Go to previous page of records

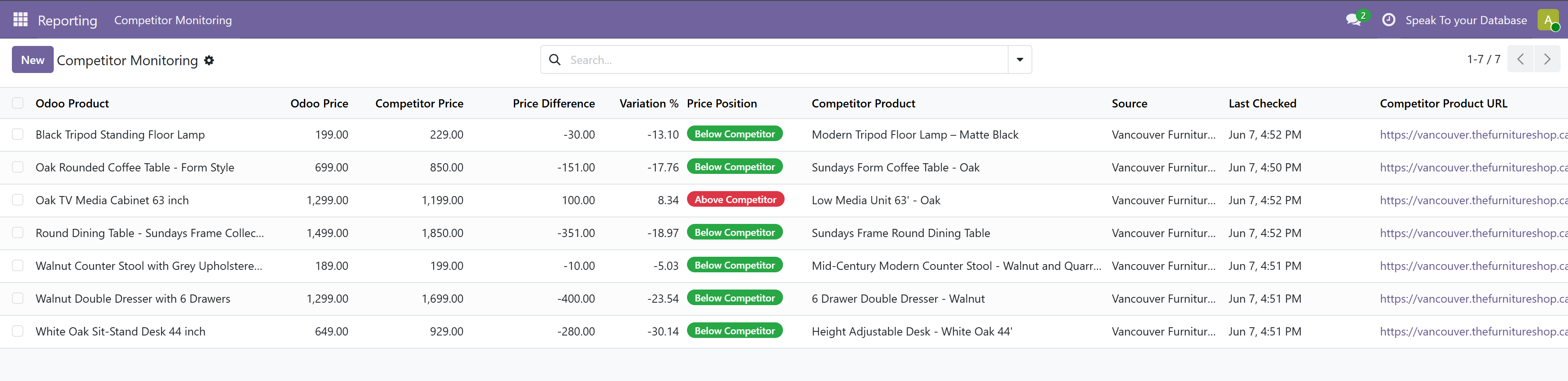point(1520,59)
